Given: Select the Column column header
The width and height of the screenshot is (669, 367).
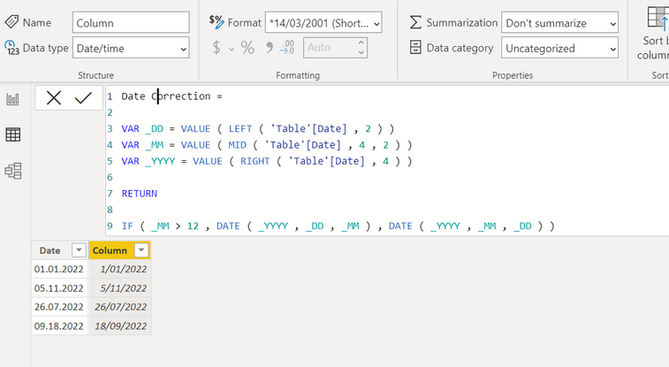Looking at the screenshot, I should tap(110, 250).
